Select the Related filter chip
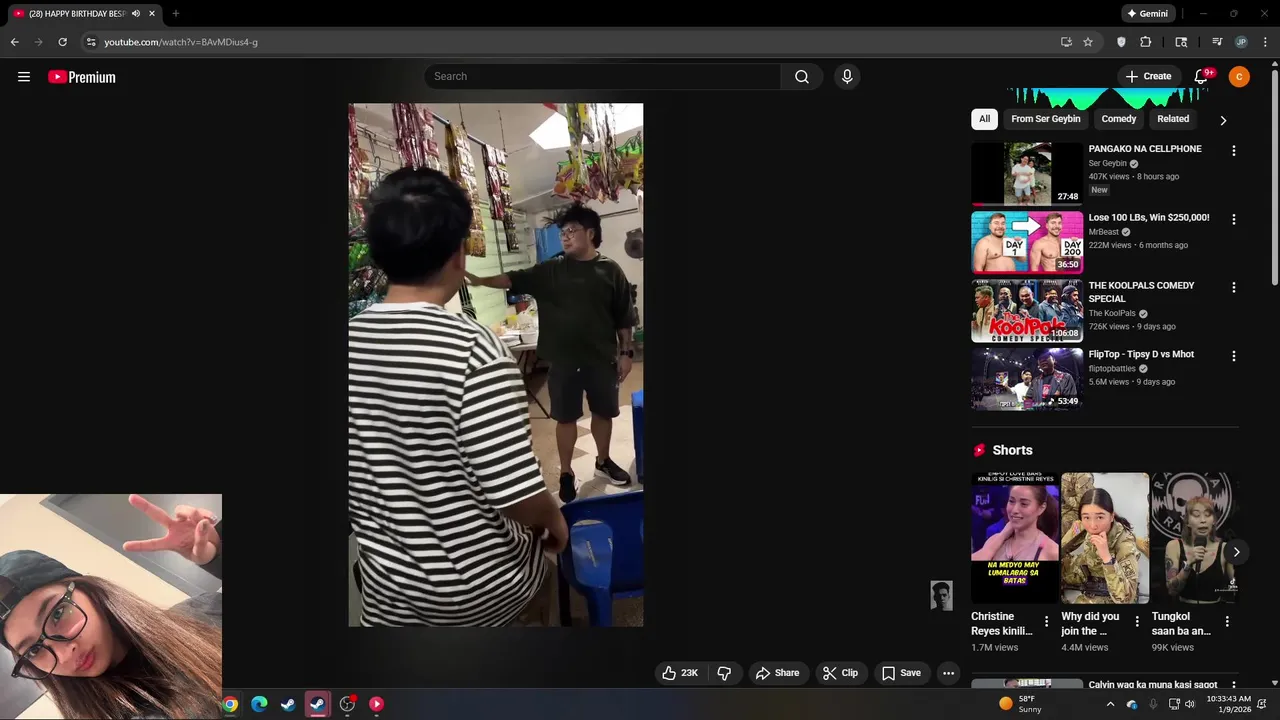Screen dimensions: 1280x720 click(1173, 119)
